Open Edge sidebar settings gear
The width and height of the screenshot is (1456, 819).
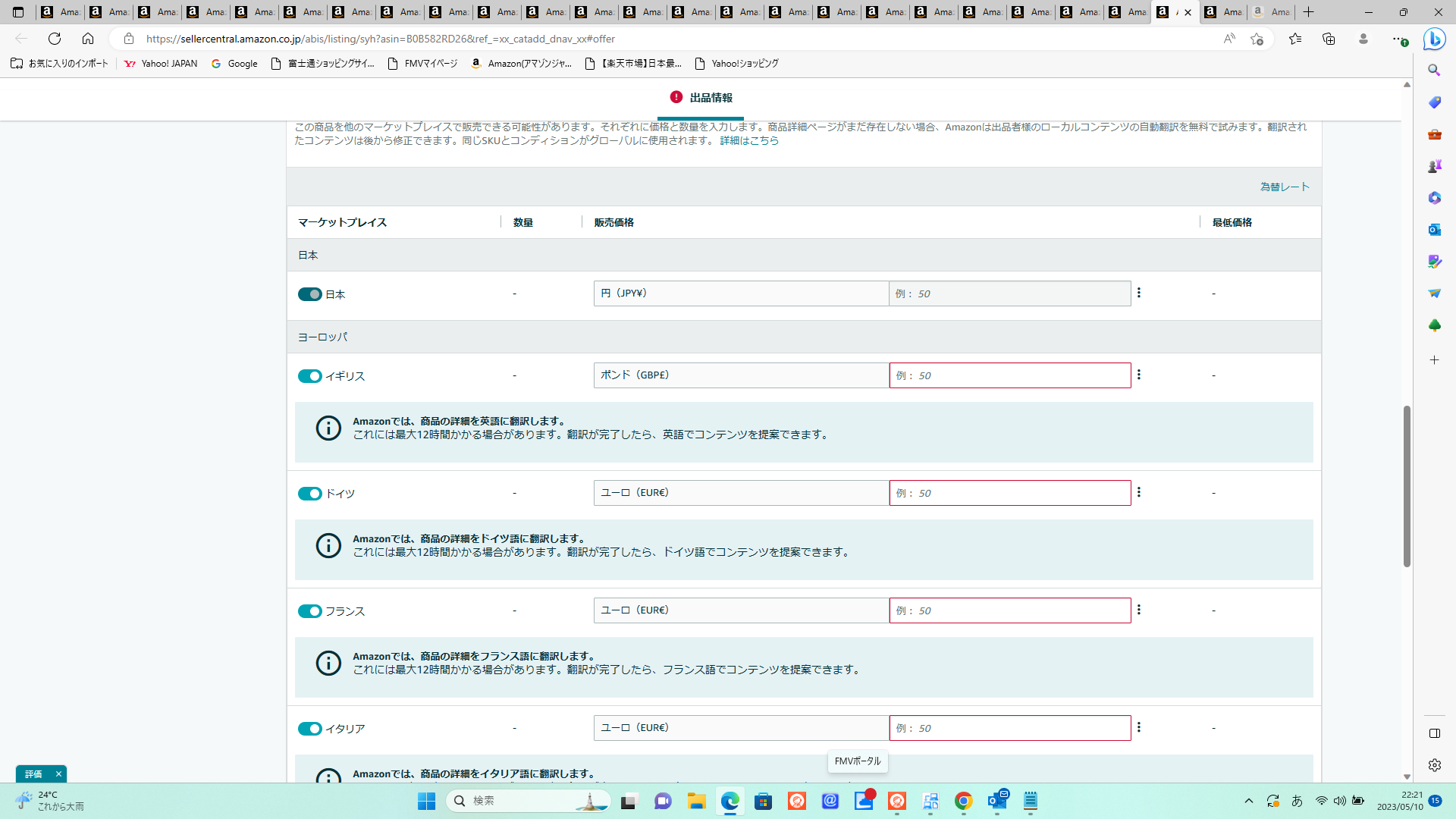click(1434, 765)
